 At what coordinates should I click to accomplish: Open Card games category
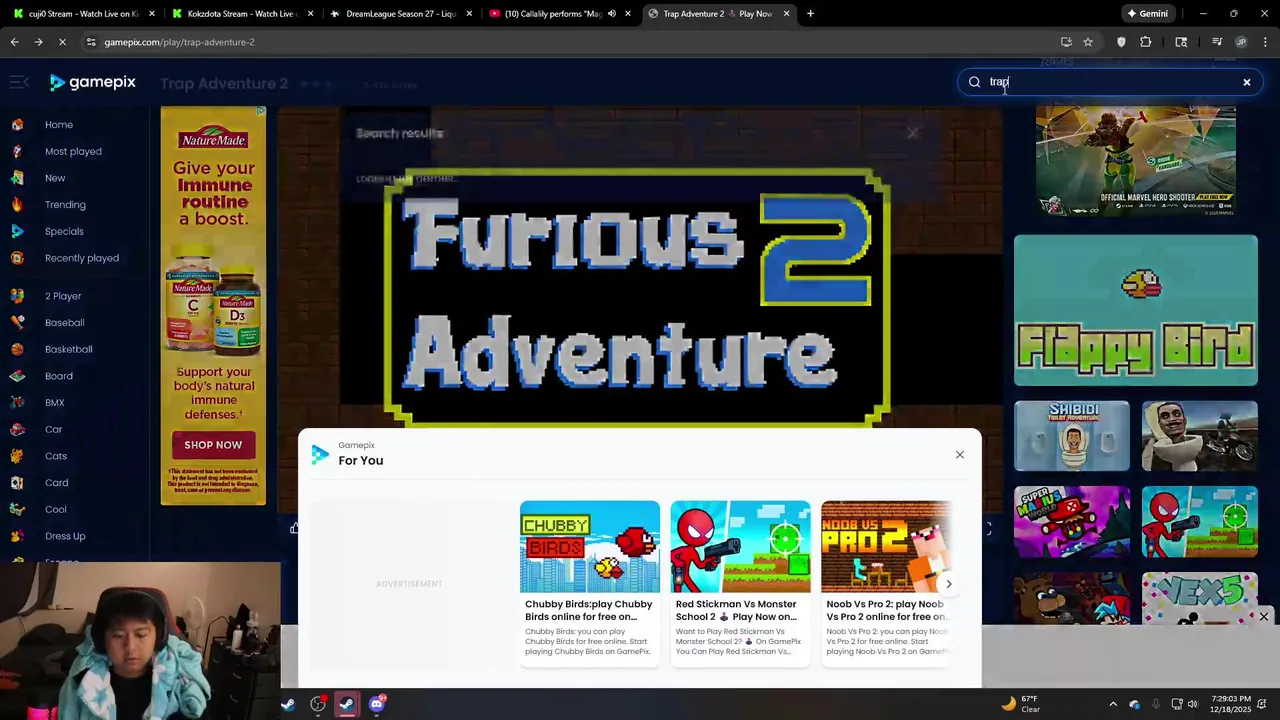coord(56,483)
